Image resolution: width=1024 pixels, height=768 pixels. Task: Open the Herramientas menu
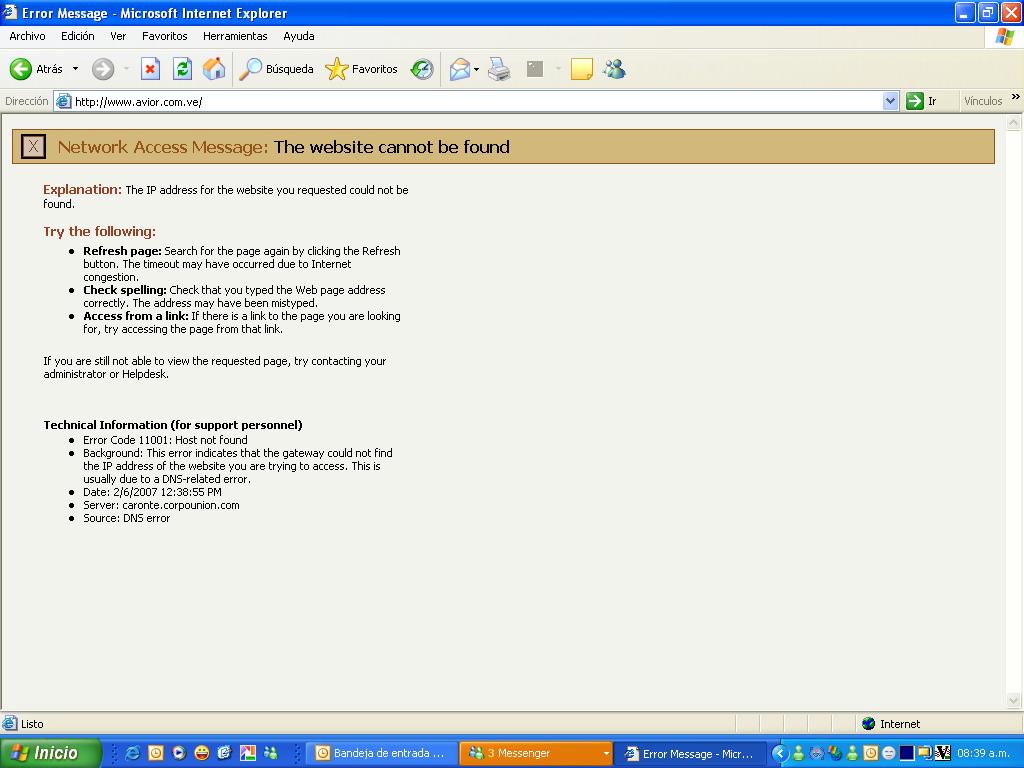click(x=235, y=36)
